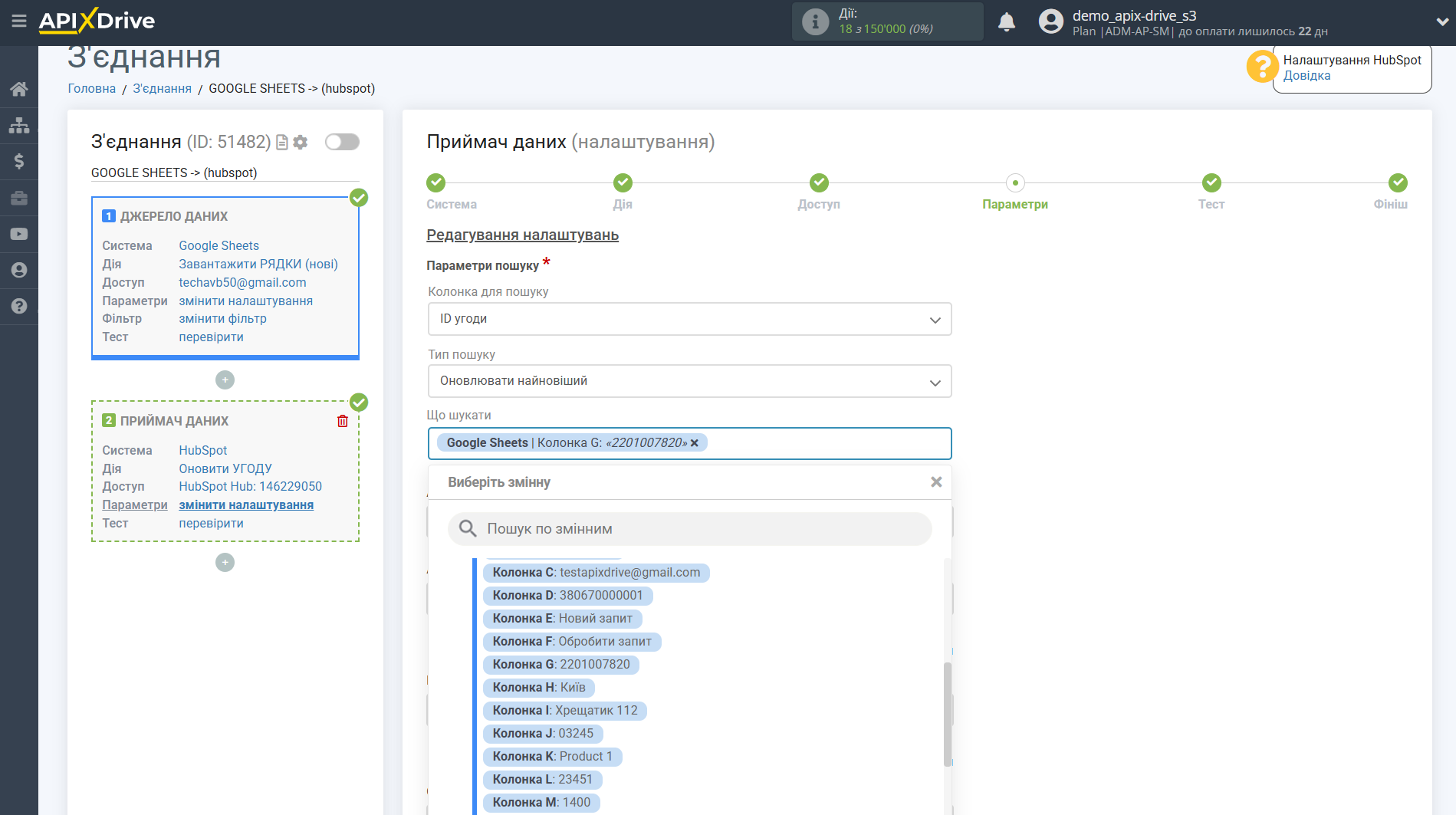This screenshot has height=815, width=1456.
Task: Select variable Колонка M: 1400
Action: pos(541,803)
